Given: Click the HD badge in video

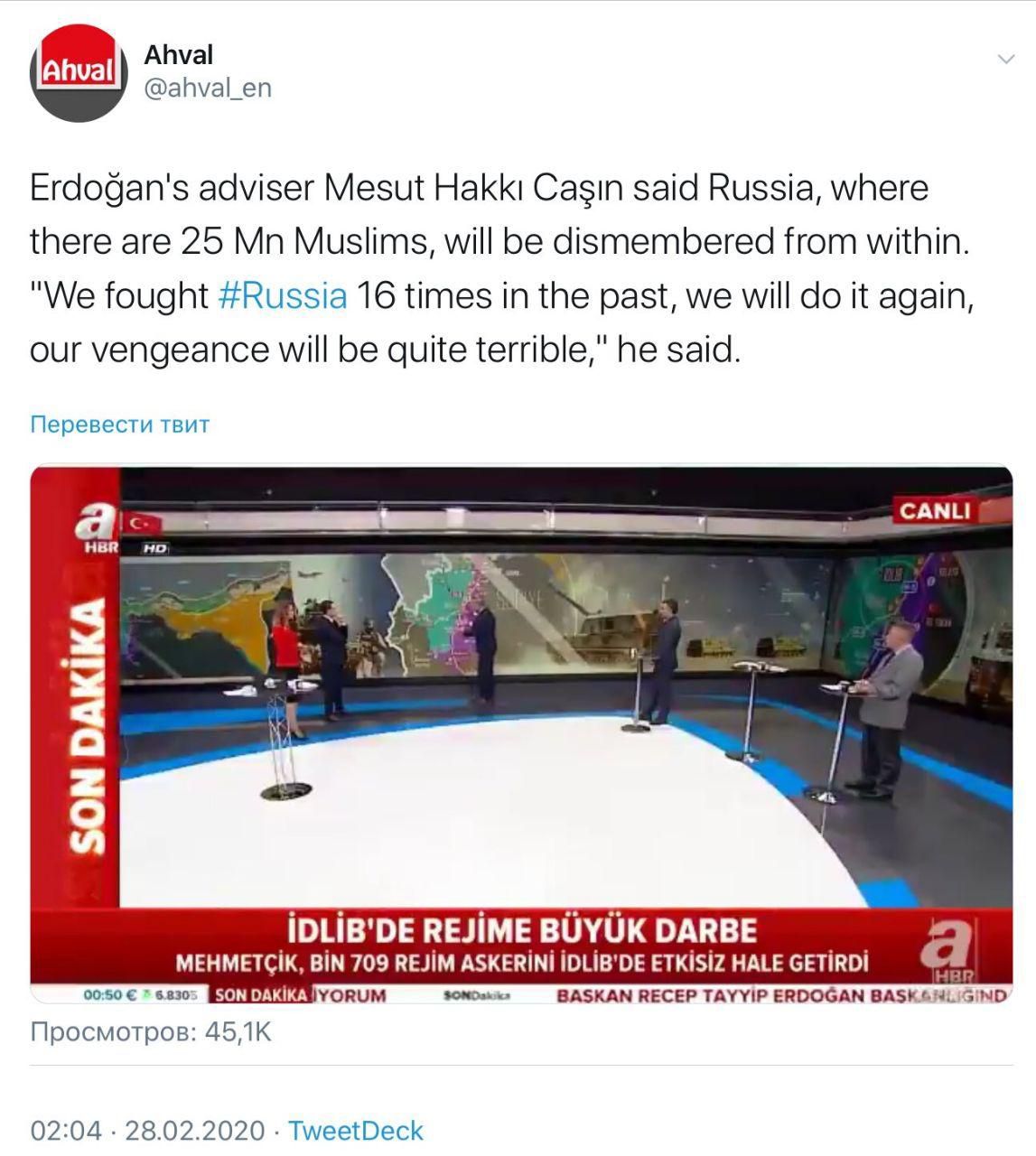Looking at the screenshot, I should pyautogui.click(x=155, y=548).
